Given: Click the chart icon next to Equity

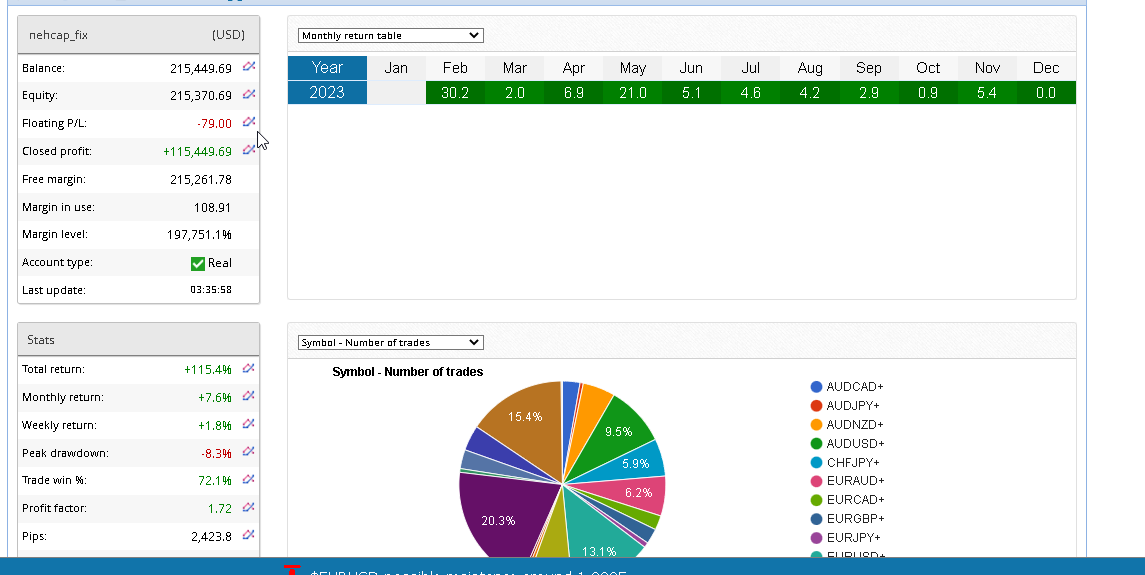Looking at the screenshot, I should [249, 95].
